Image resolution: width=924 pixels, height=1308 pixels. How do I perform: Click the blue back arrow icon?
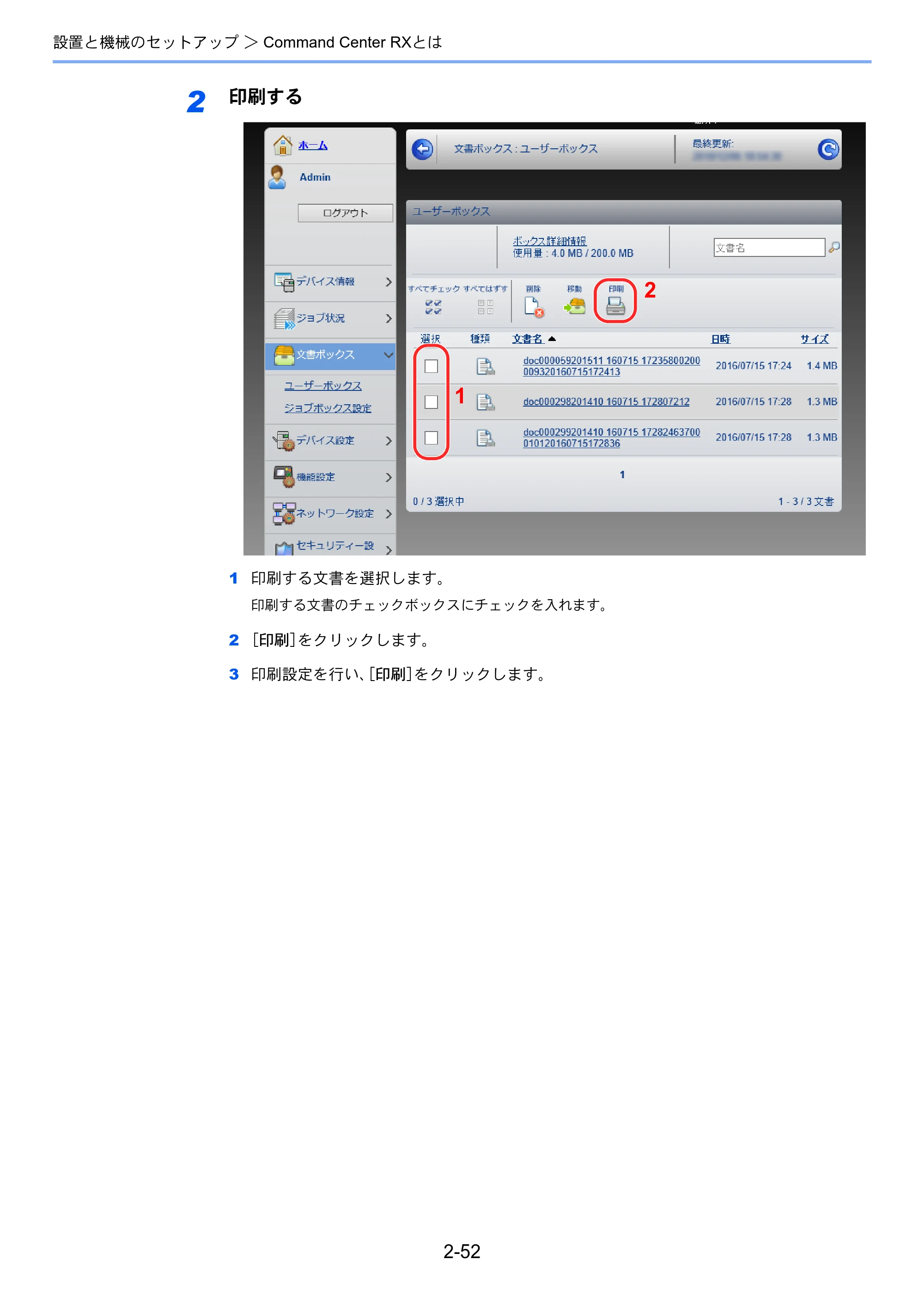pyautogui.click(x=422, y=149)
